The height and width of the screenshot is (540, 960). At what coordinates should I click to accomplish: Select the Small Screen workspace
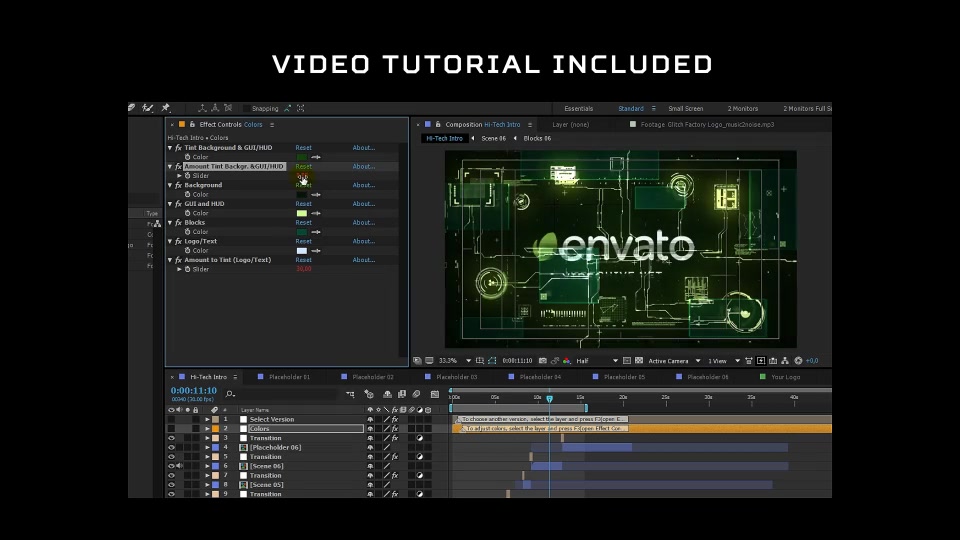pyautogui.click(x=686, y=108)
